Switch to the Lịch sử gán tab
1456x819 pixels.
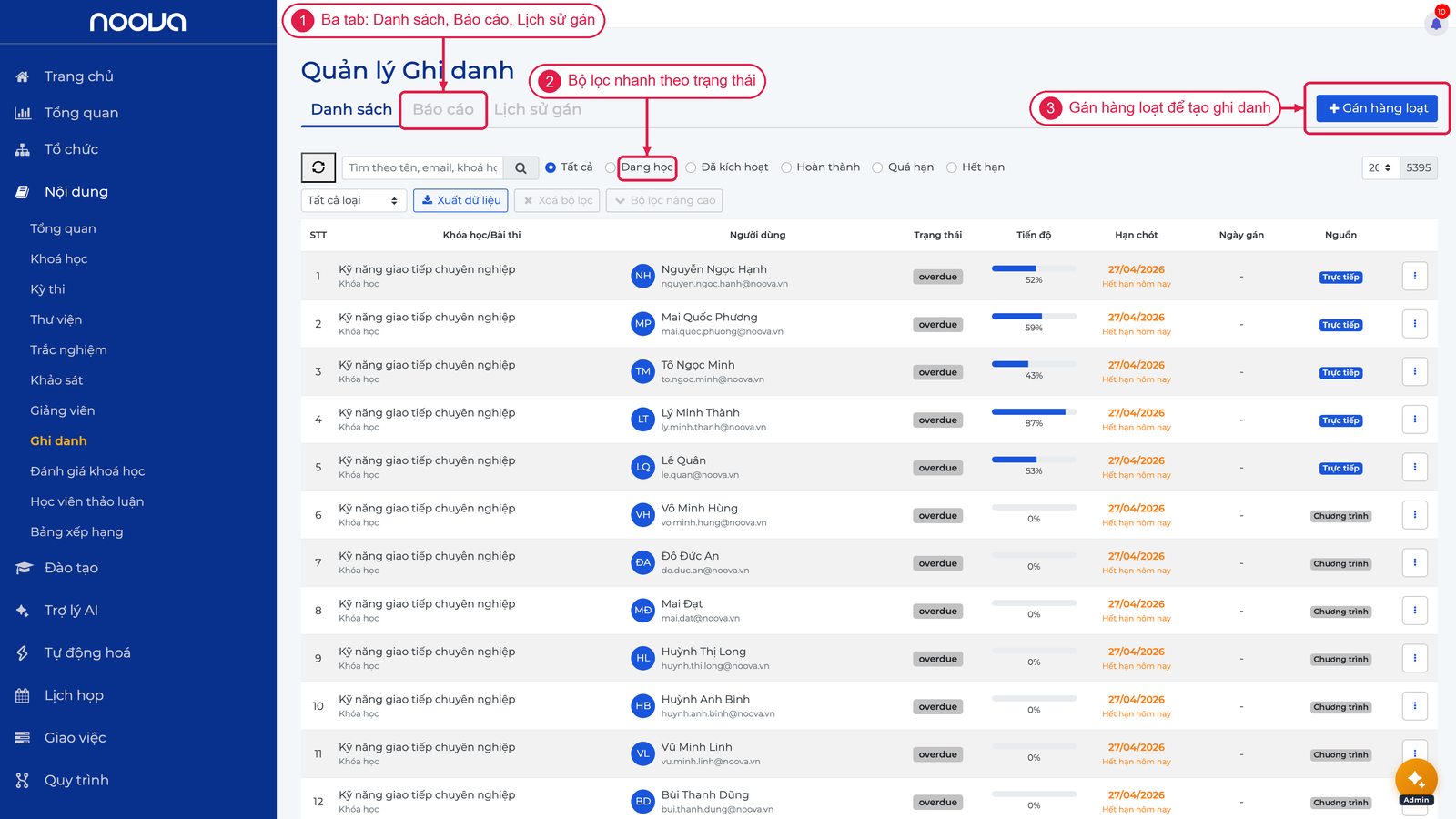click(538, 109)
